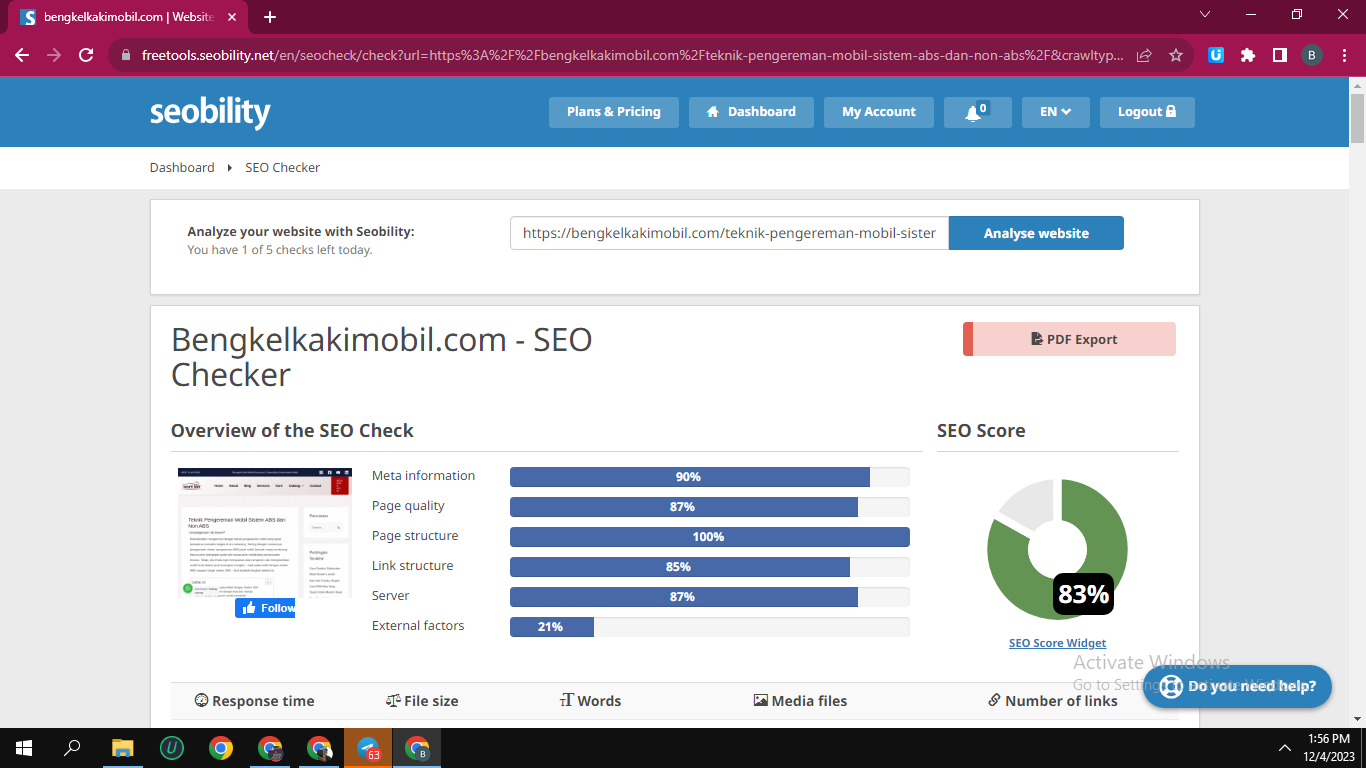This screenshot has width=1366, height=768.
Task: Bookmark this tab with the star icon
Action: pyautogui.click(x=1176, y=56)
